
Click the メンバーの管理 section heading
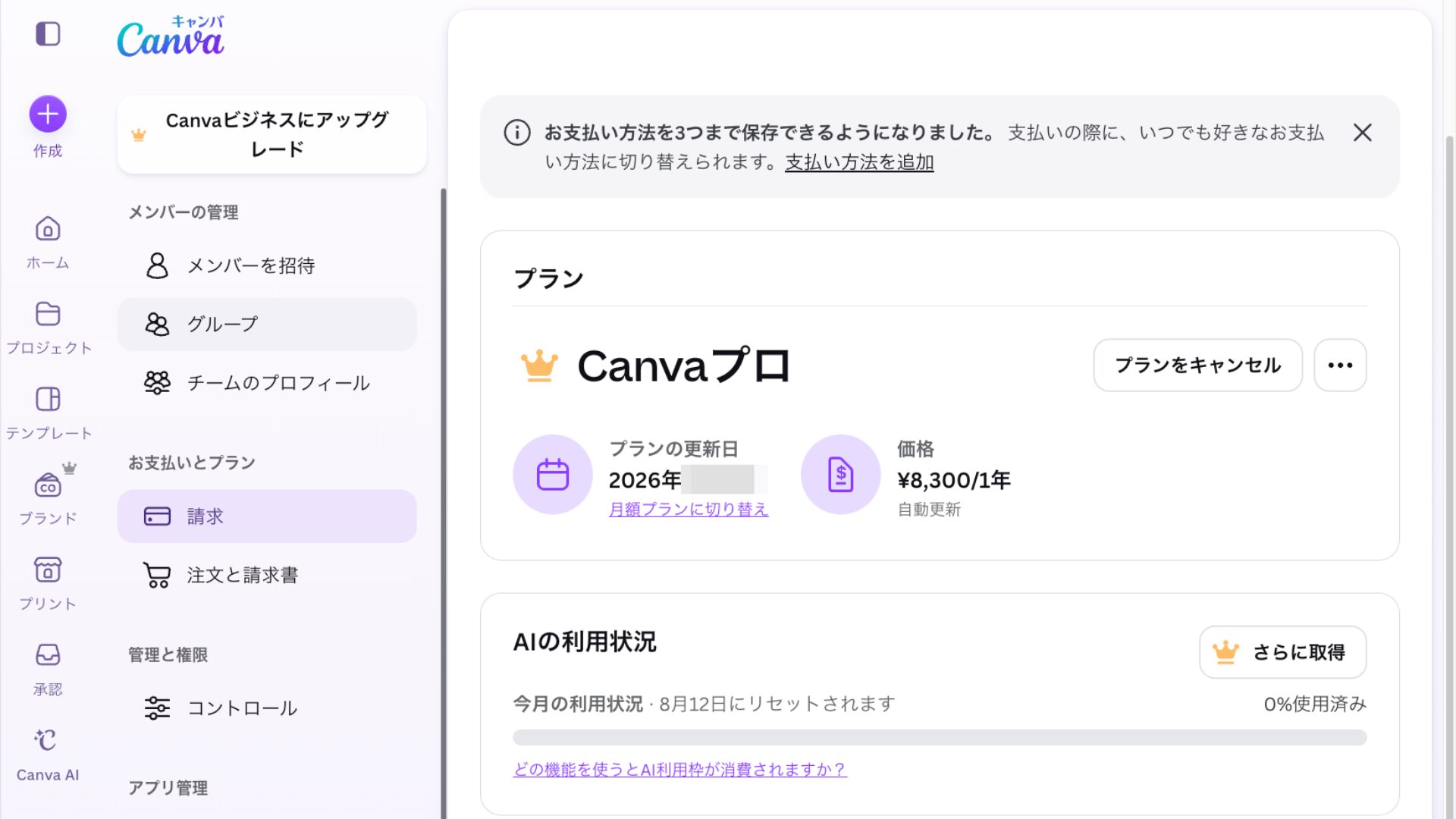183,212
